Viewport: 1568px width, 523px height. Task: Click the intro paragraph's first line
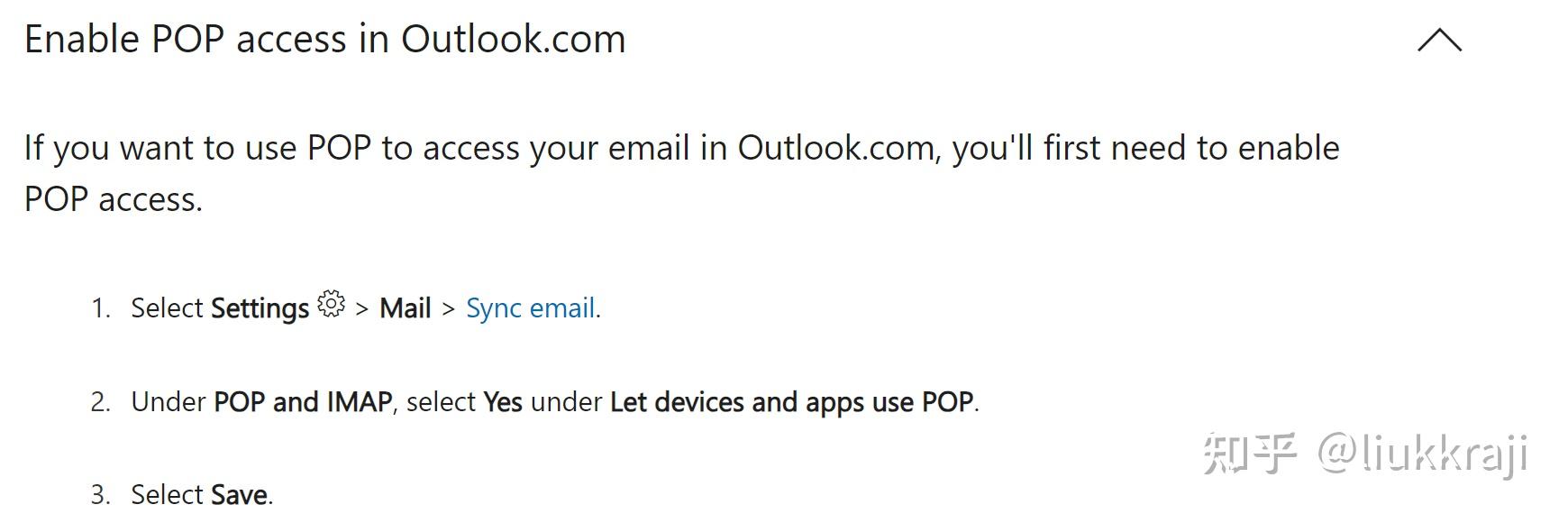[x=681, y=148]
